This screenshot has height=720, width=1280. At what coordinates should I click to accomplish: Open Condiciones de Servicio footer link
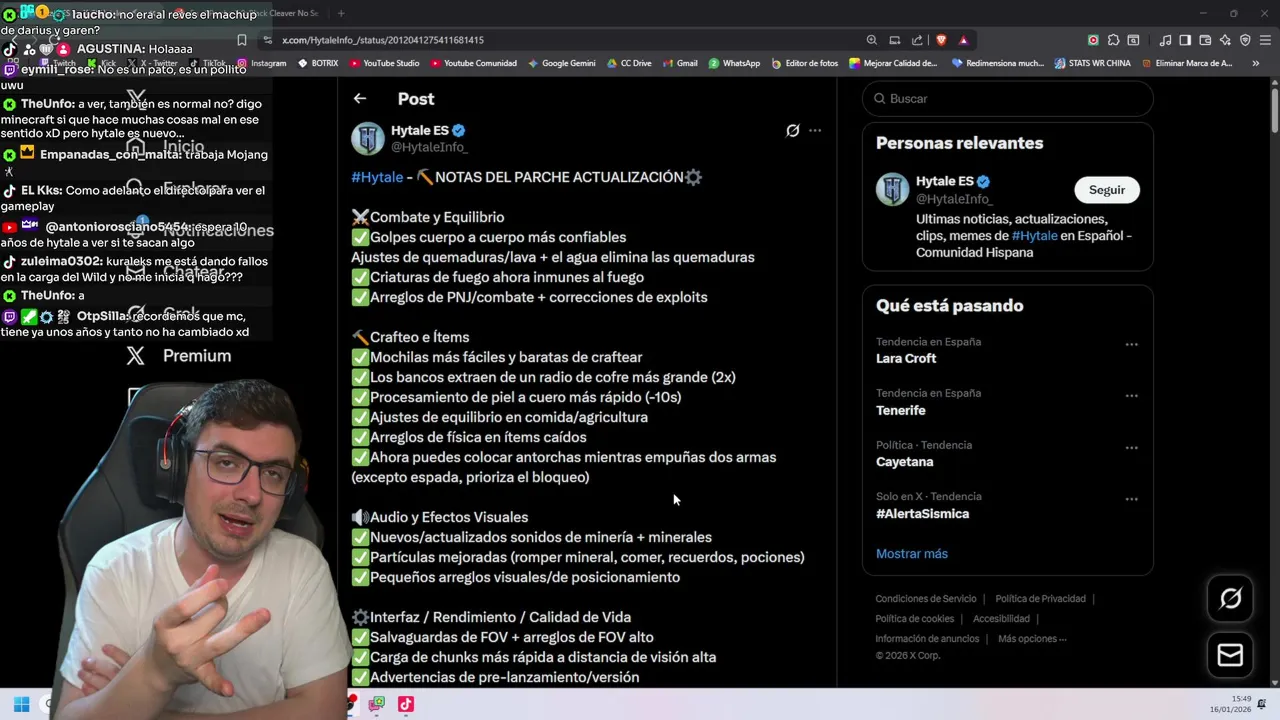click(x=926, y=599)
